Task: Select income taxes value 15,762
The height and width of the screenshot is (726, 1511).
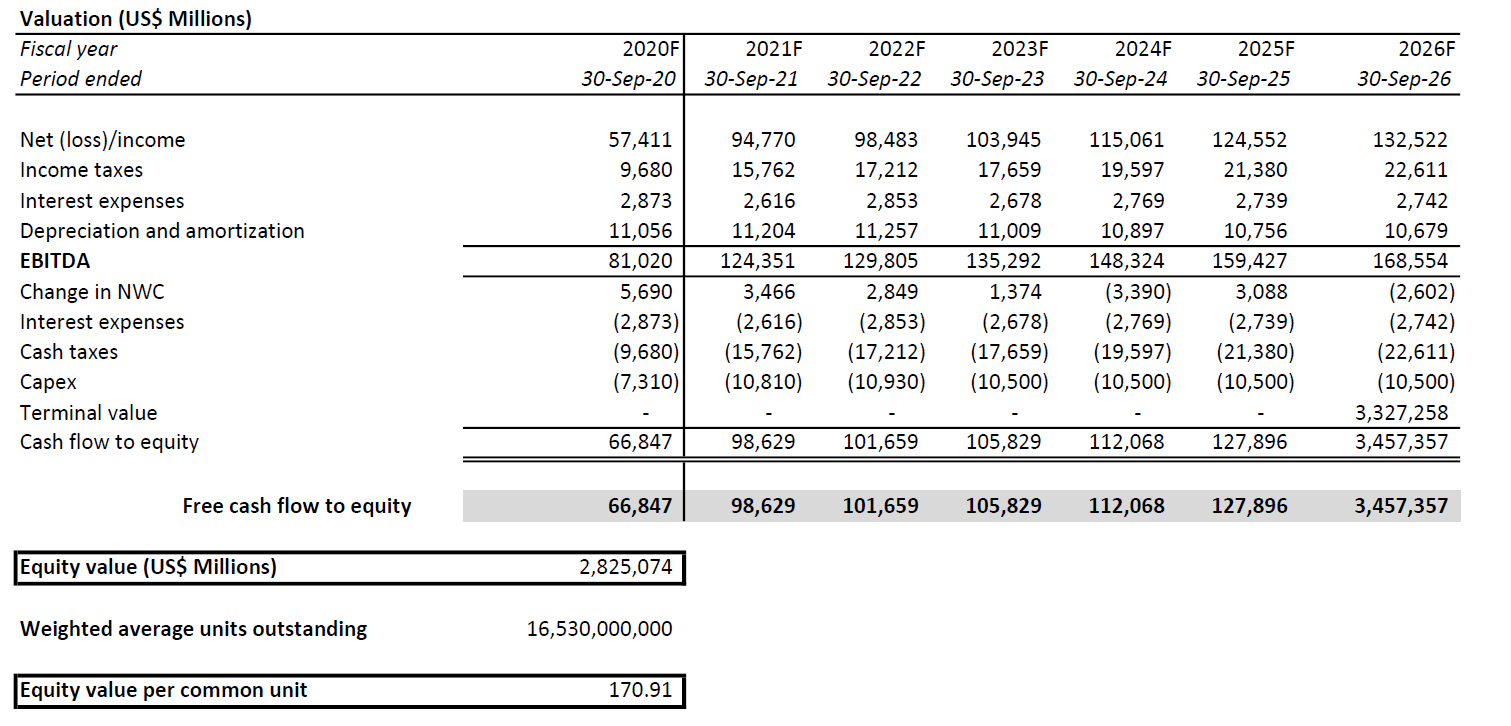Action: point(764,170)
